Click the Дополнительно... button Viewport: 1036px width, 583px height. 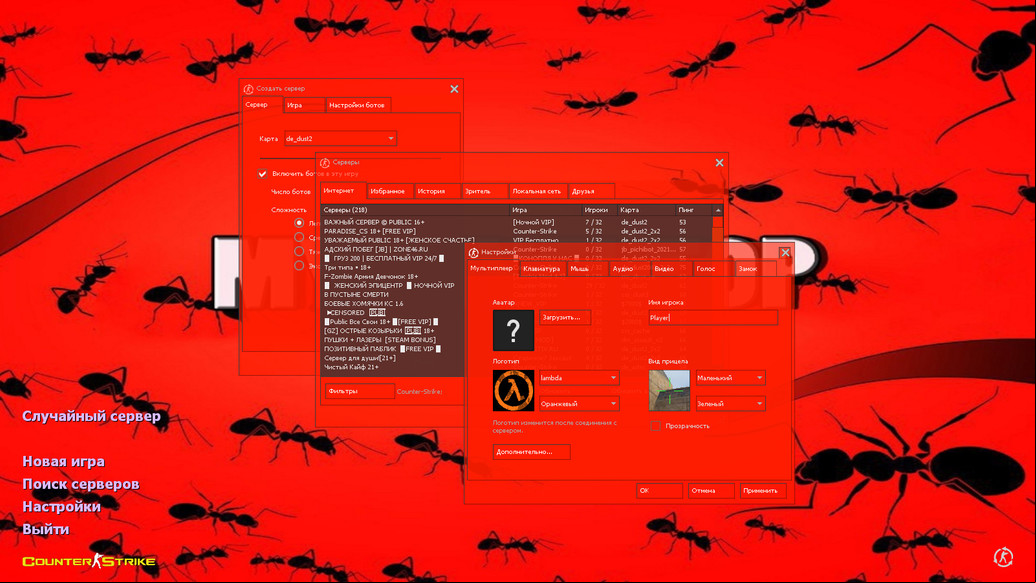point(531,451)
